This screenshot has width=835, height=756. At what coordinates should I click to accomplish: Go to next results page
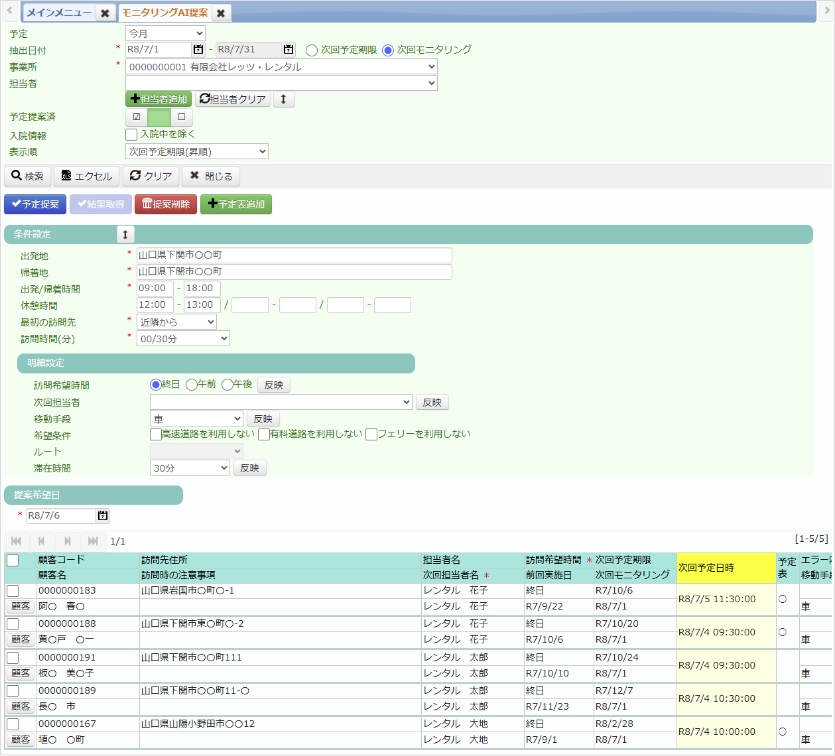[x=67, y=541]
